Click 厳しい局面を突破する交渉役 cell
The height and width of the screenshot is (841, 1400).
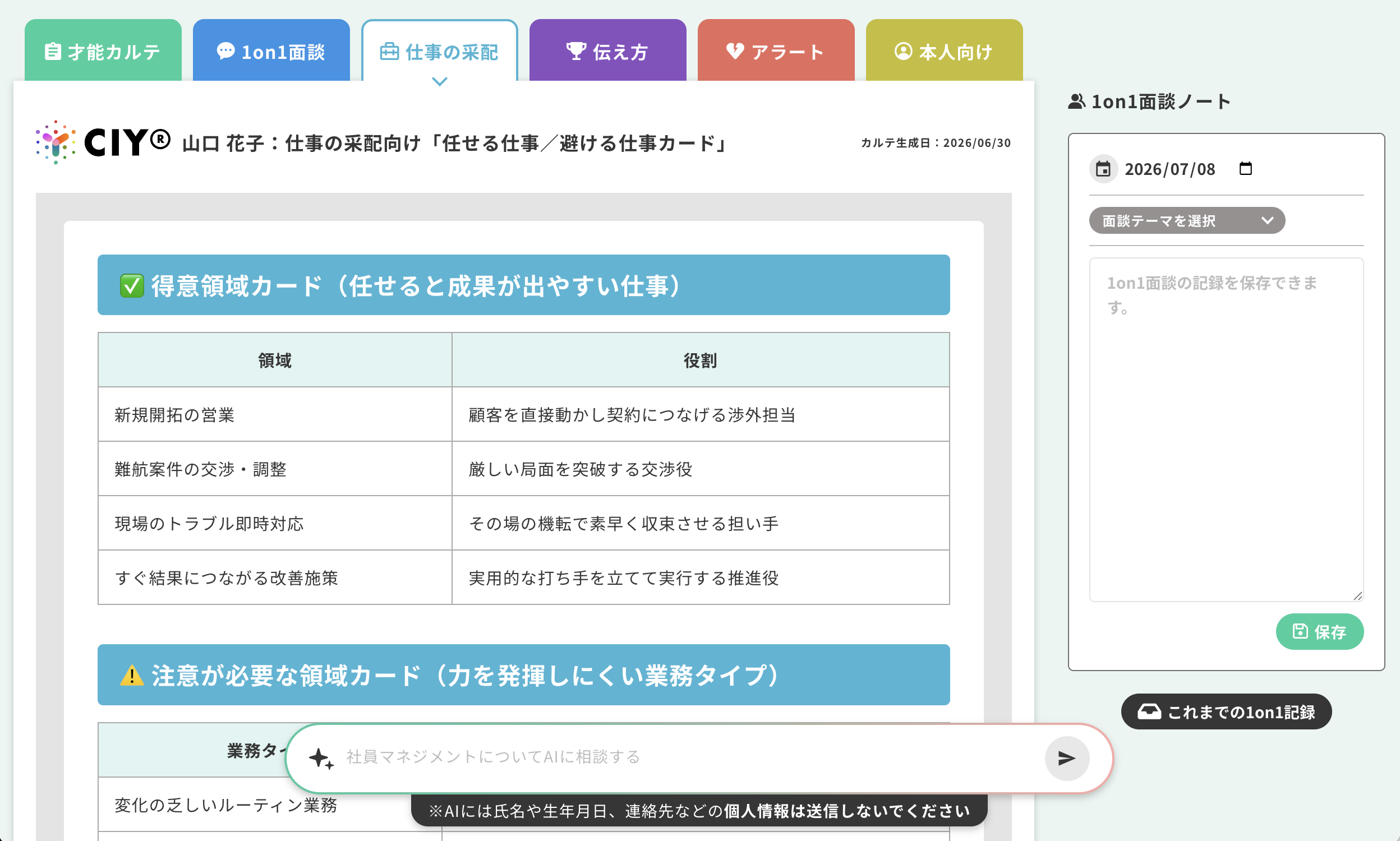click(701, 469)
